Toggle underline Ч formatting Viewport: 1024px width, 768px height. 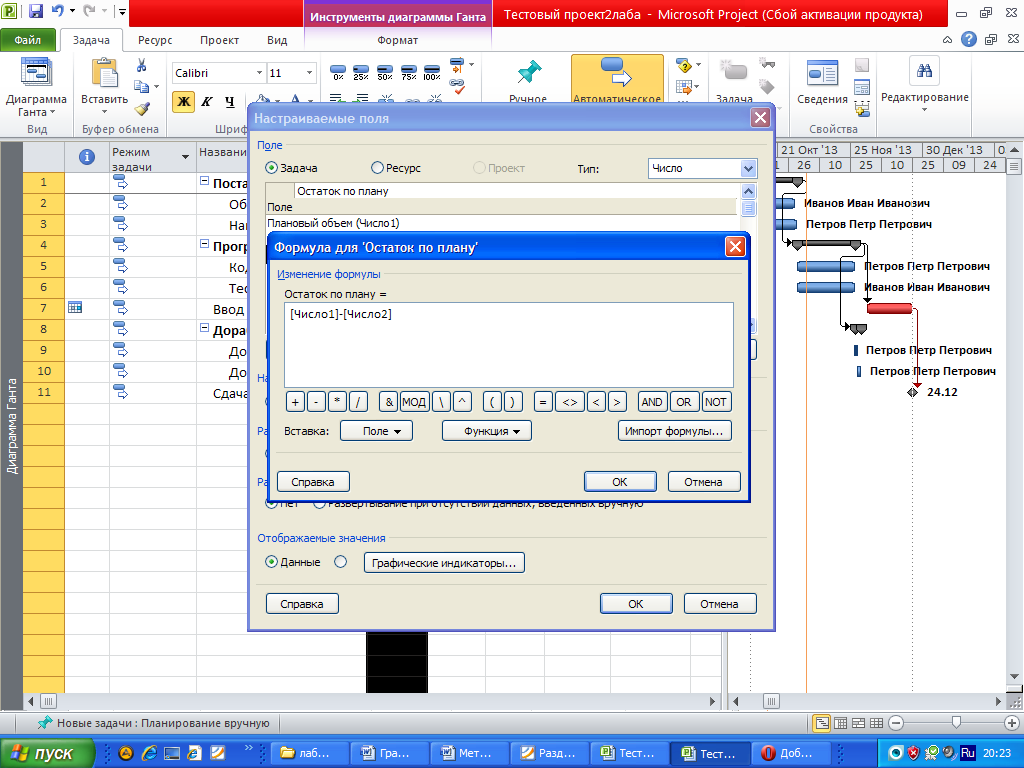[x=230, y=101]
